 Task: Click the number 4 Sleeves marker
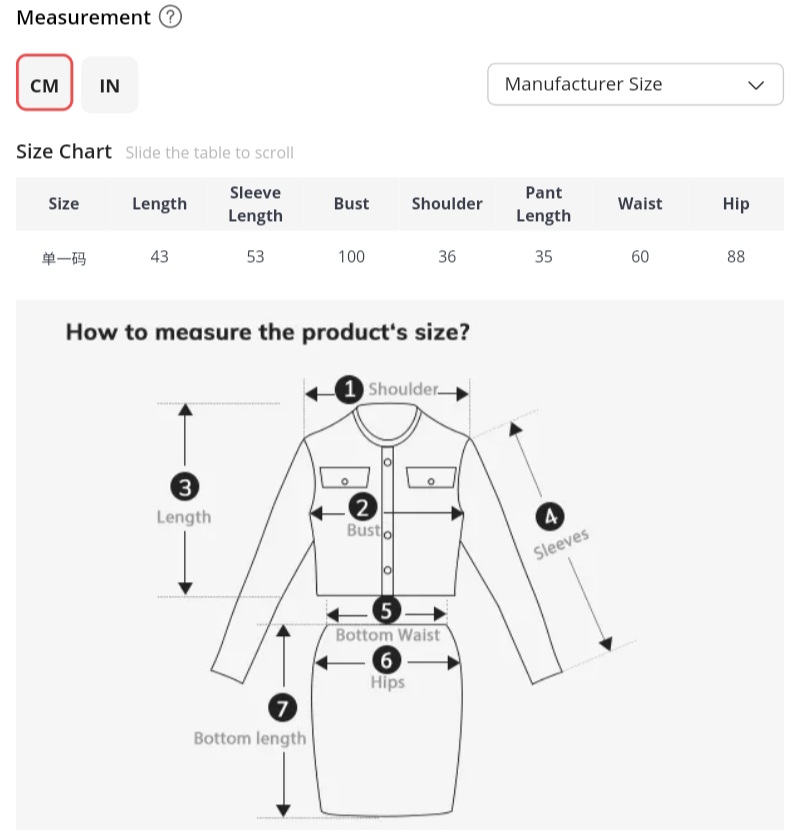click(549, 516)
